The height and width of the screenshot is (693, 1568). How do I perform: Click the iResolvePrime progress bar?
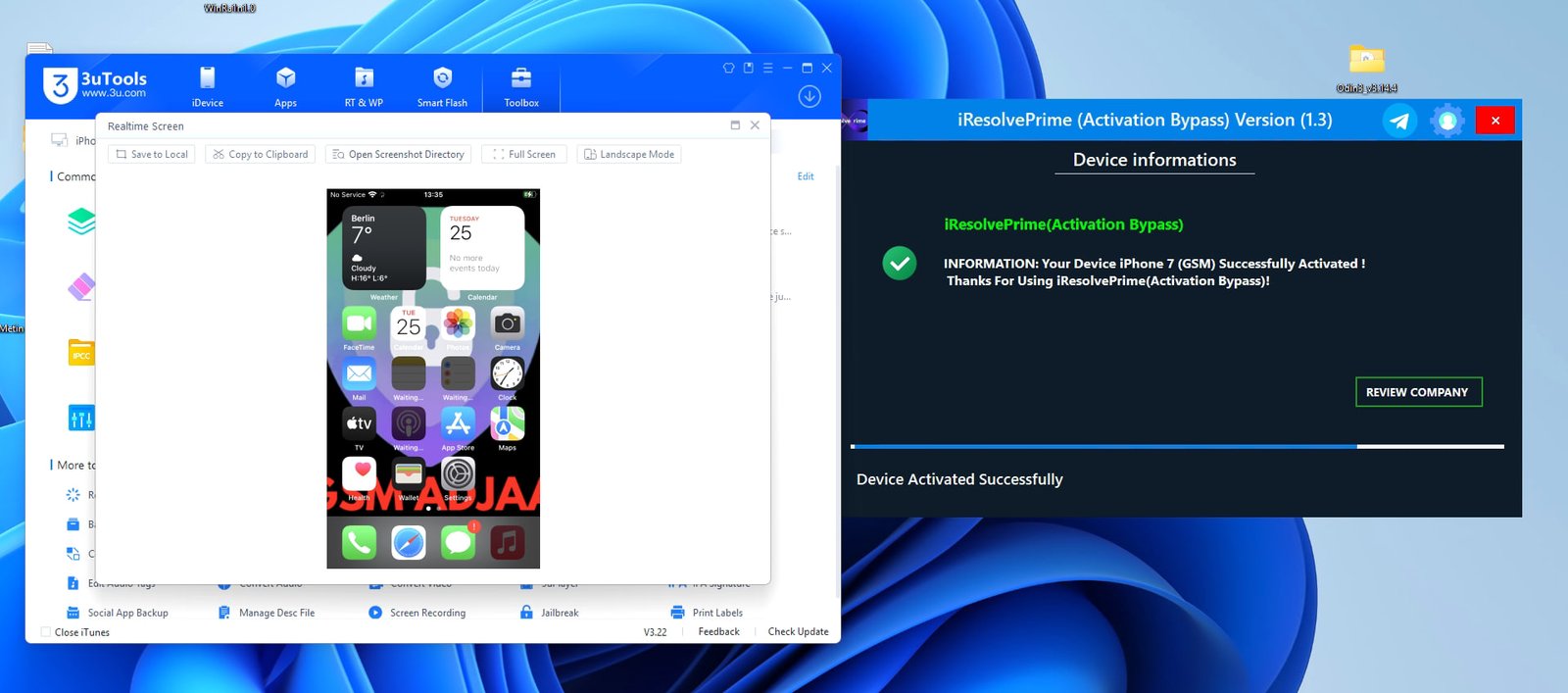click(1177, 446)
